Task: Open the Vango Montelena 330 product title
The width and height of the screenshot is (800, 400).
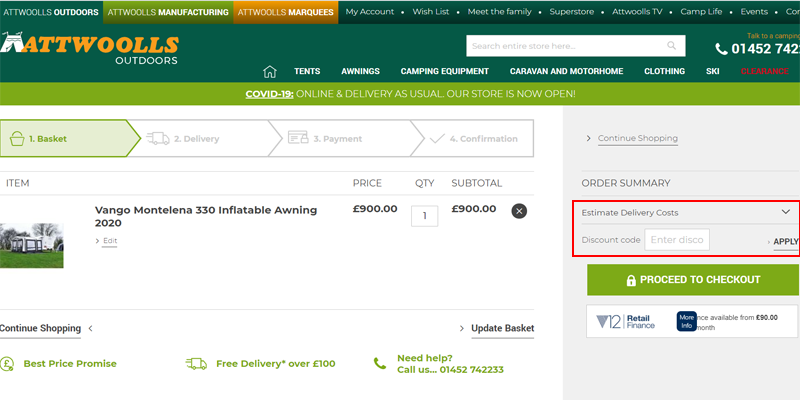Action: click(x=206, y=216)
